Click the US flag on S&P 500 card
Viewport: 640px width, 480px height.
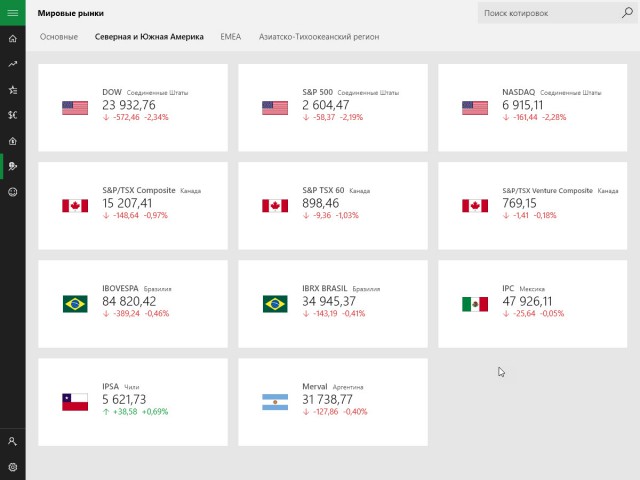click(275, 108)
